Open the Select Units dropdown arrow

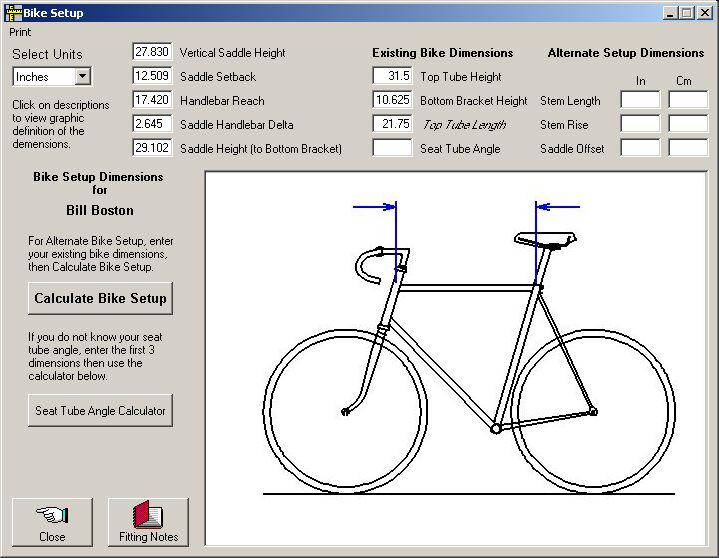(83, 76)
